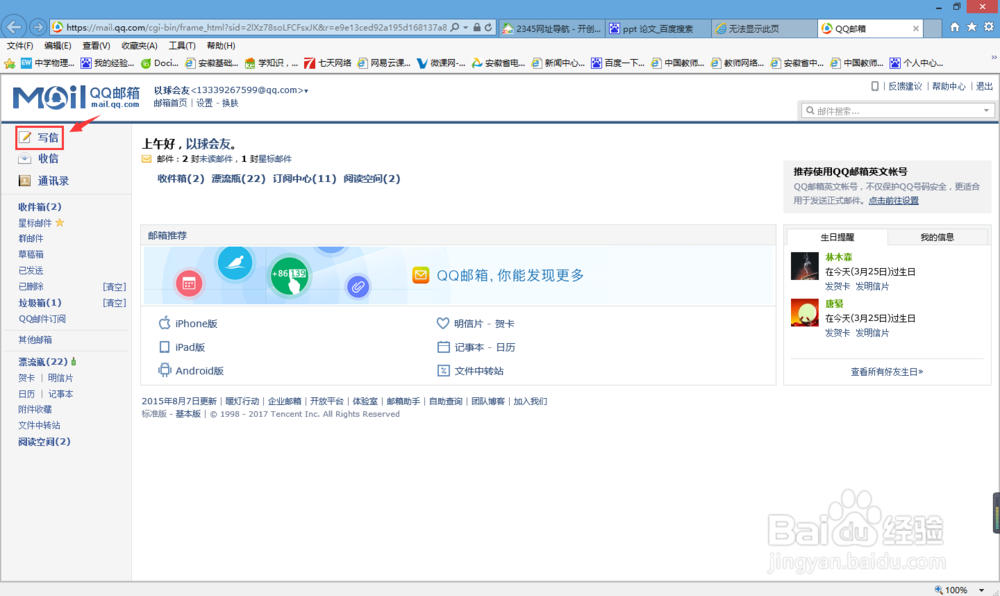
Task: Expand the mail search options dropdown
Action: coord(986,110)
